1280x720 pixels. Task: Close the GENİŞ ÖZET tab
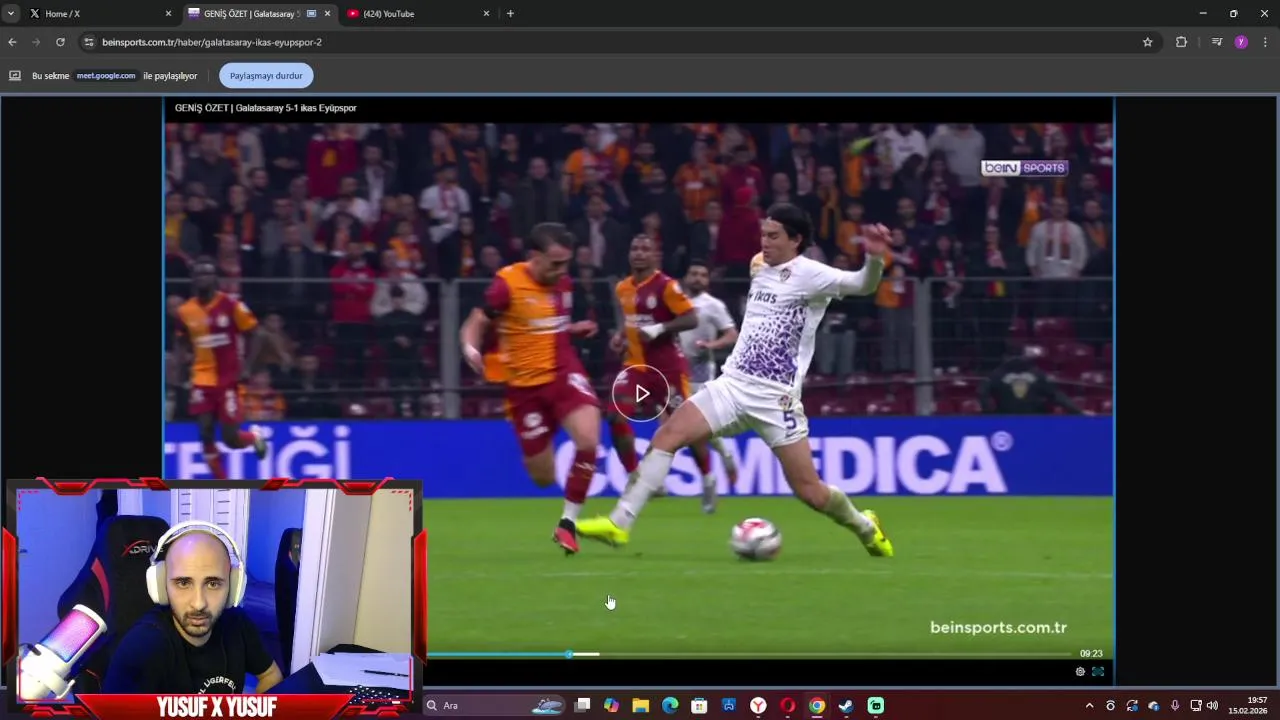(x=327, y=14)
